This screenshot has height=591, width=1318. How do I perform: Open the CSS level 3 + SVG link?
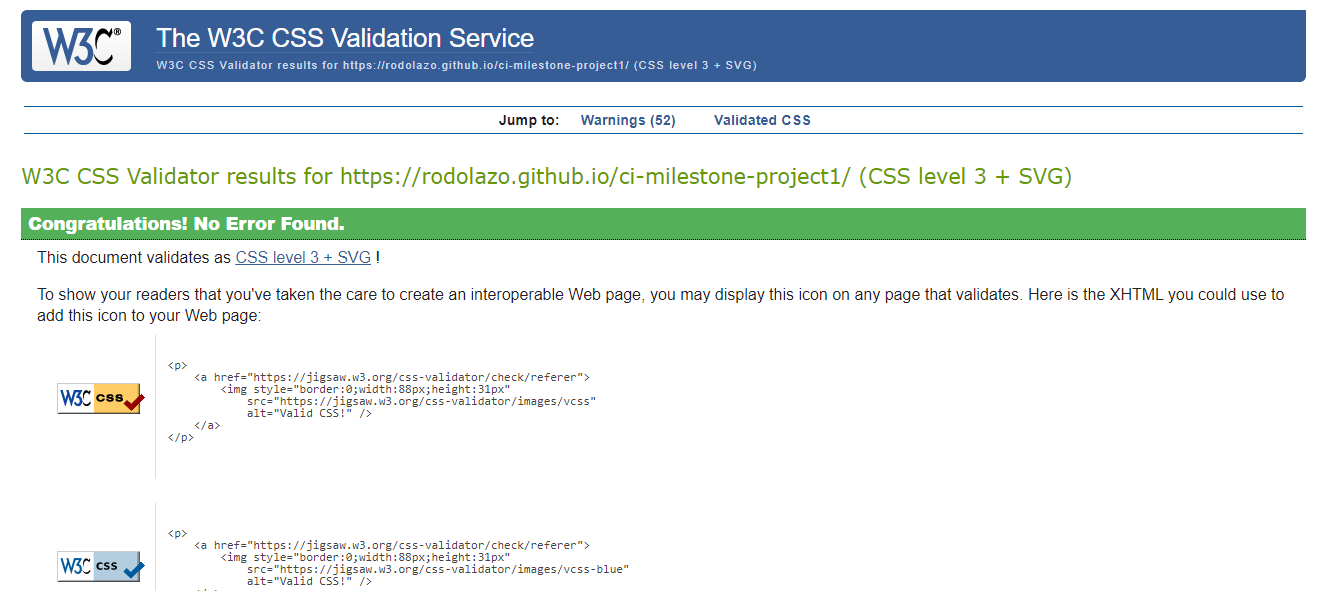[303, 258]
